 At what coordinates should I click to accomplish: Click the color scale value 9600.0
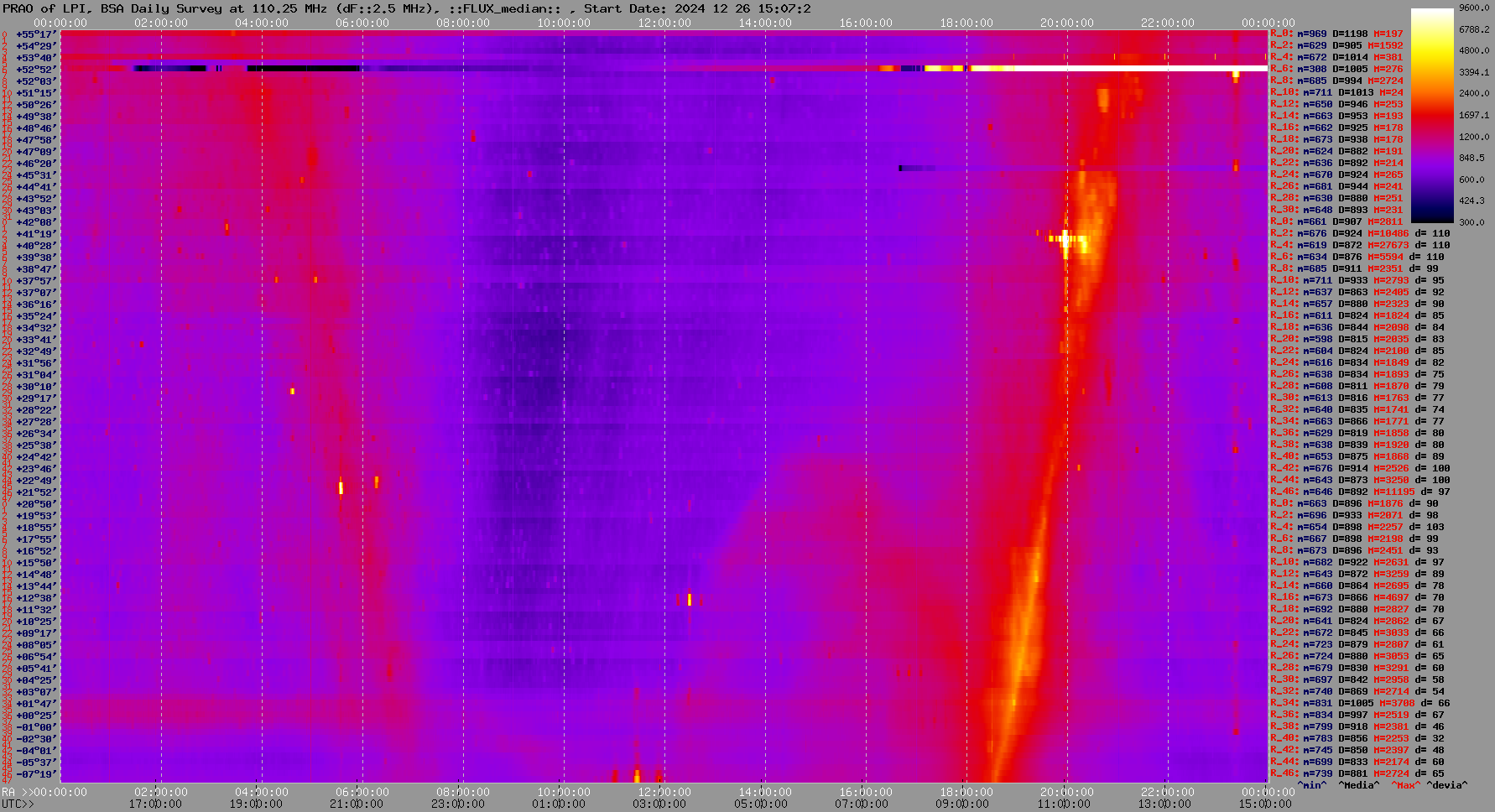click(x=1475, y=8)
